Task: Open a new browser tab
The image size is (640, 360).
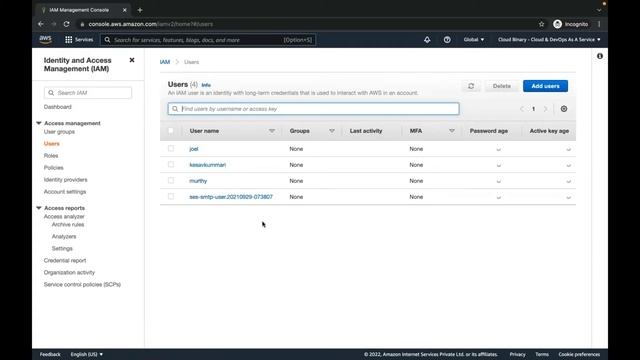Action: pos(140,10)
